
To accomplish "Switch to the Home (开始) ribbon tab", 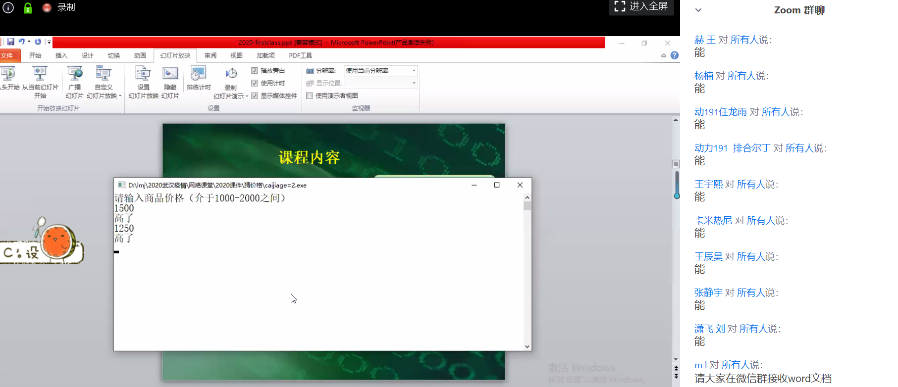I will 36,56.
